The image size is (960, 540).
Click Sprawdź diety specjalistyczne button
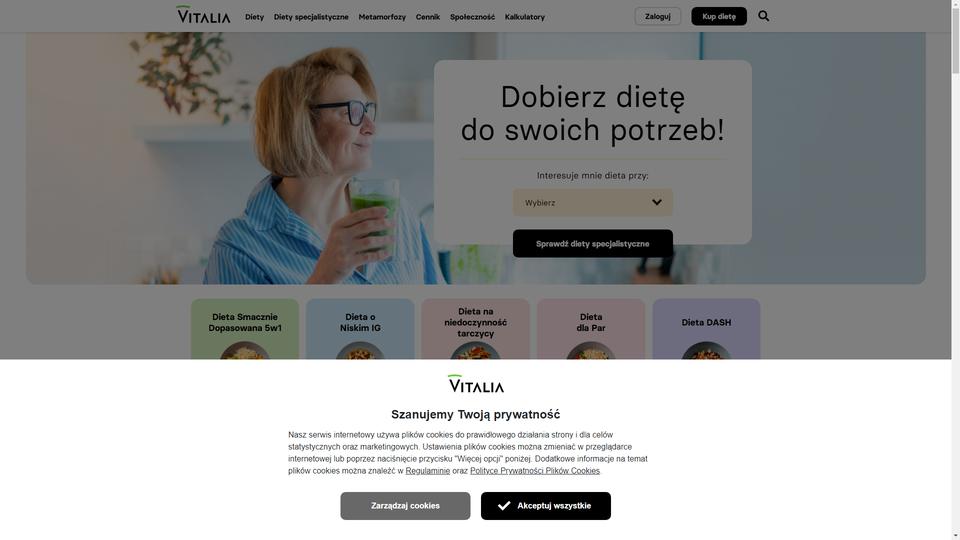[x=593, y=244]
